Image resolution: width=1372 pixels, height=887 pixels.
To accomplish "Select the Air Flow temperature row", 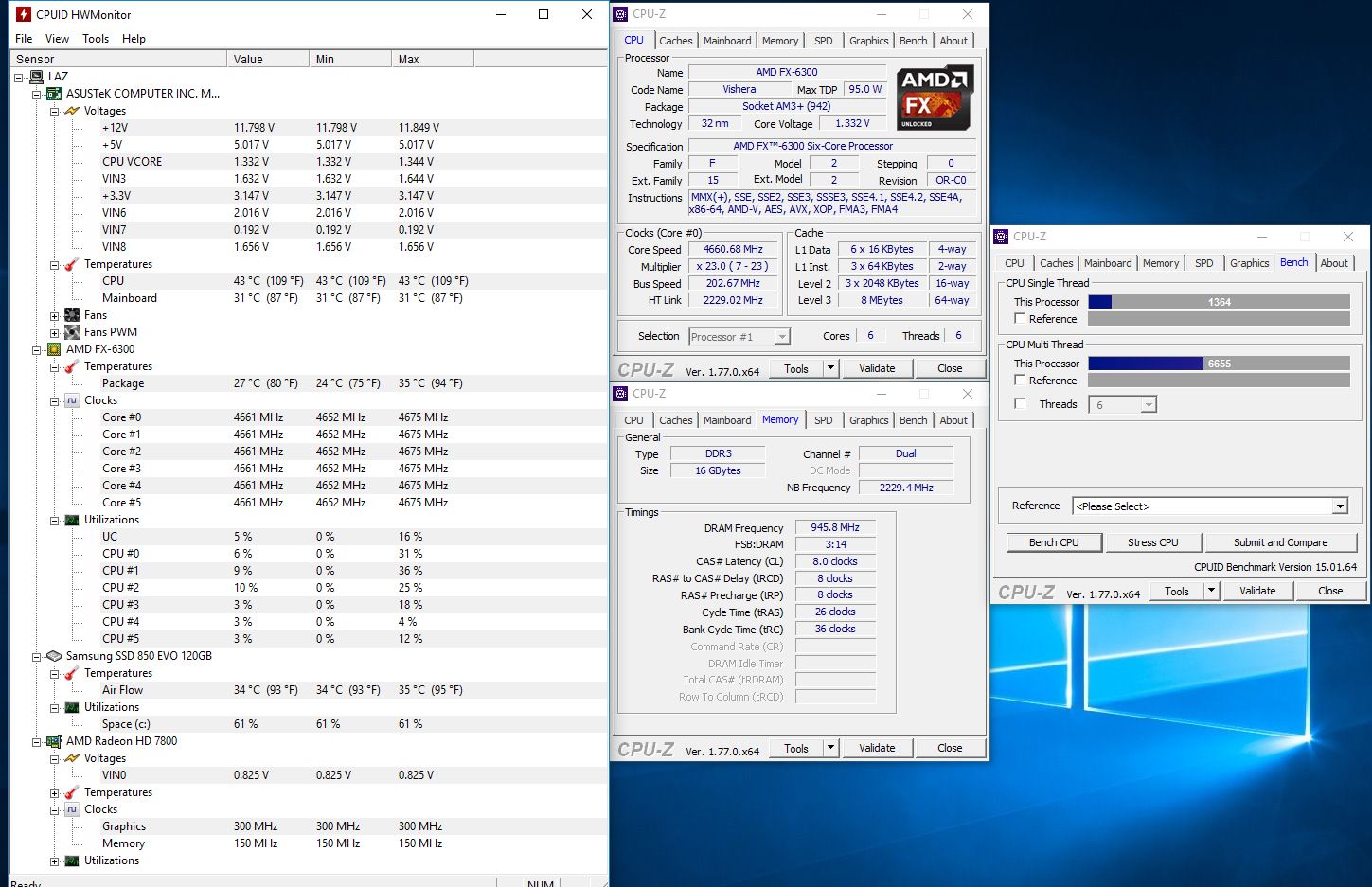I will pos(309,690).
